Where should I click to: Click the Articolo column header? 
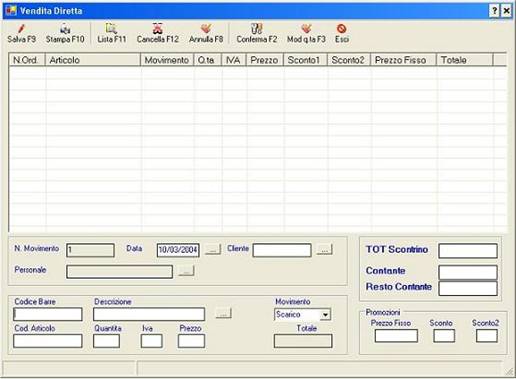tap(93, 60)
